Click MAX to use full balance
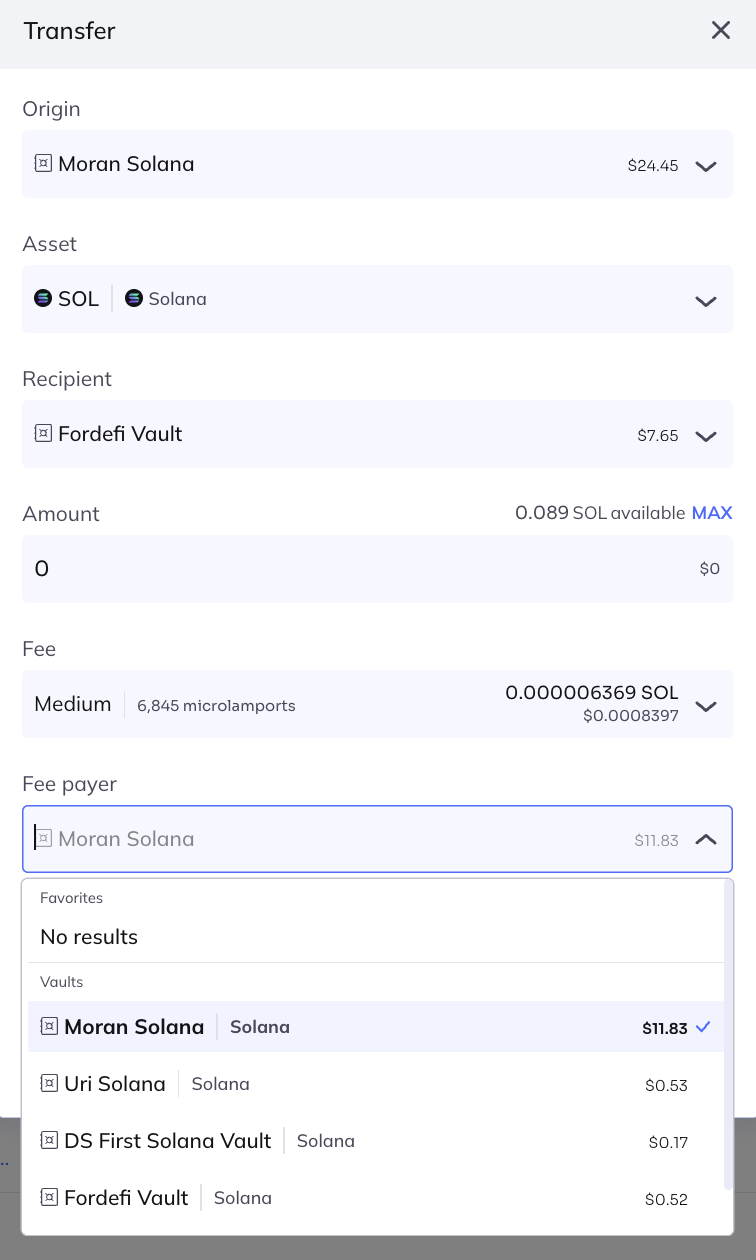The width and height of the screenshot is (756, 1260). point(712,513)
